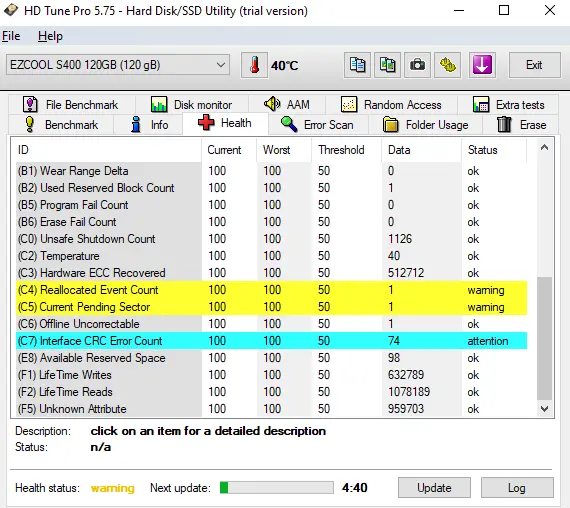Open the Extra tests tab

point(509,105)
